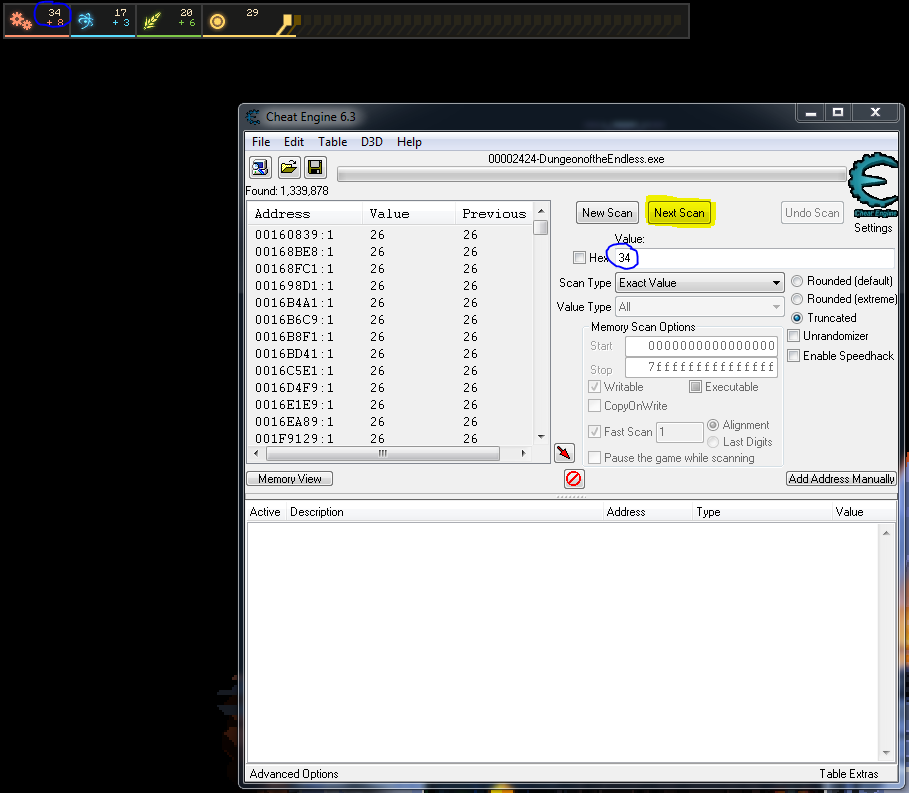This screenshot has width=909, height=793.
Task: Click results list scroll right arrow
Action: point(523,453)
